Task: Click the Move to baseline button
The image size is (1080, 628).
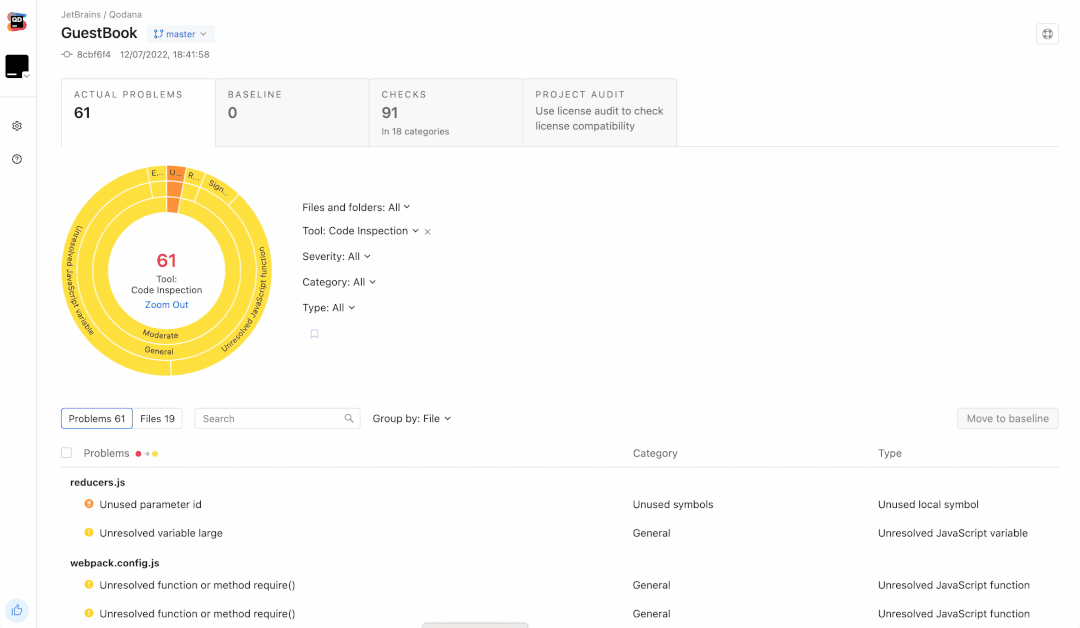Action: [1008, 419]
